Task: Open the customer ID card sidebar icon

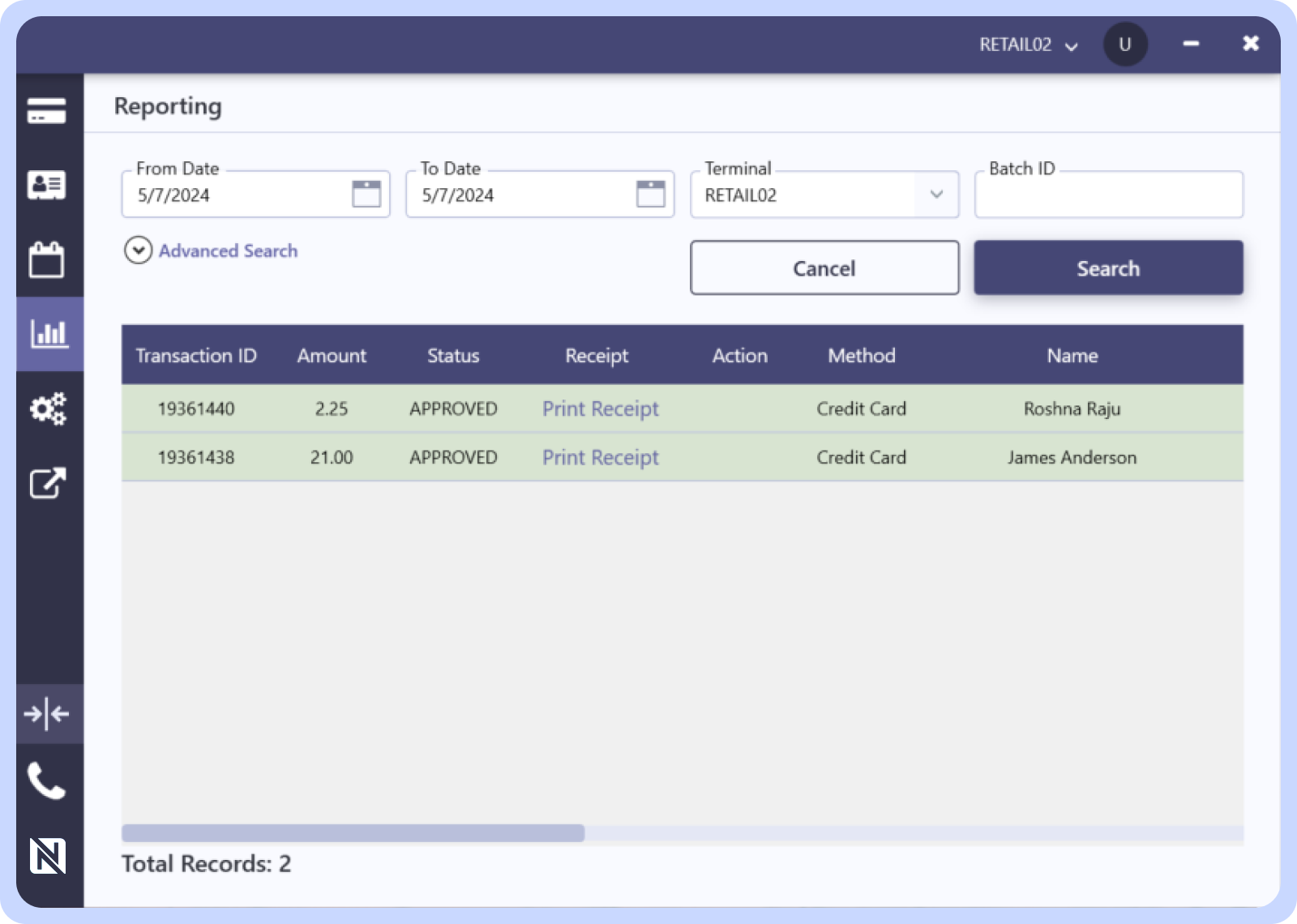Action: coord(47,185)
